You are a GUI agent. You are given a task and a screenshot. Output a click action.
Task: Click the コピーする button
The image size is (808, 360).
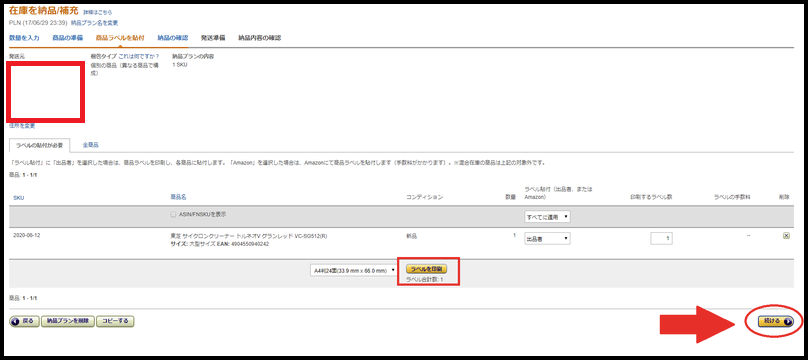click(115, 321)
